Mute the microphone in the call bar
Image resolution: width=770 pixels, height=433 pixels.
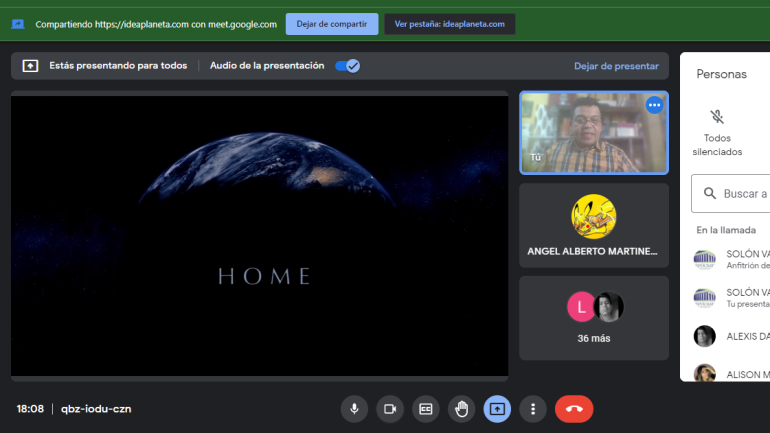coord(354,409)
